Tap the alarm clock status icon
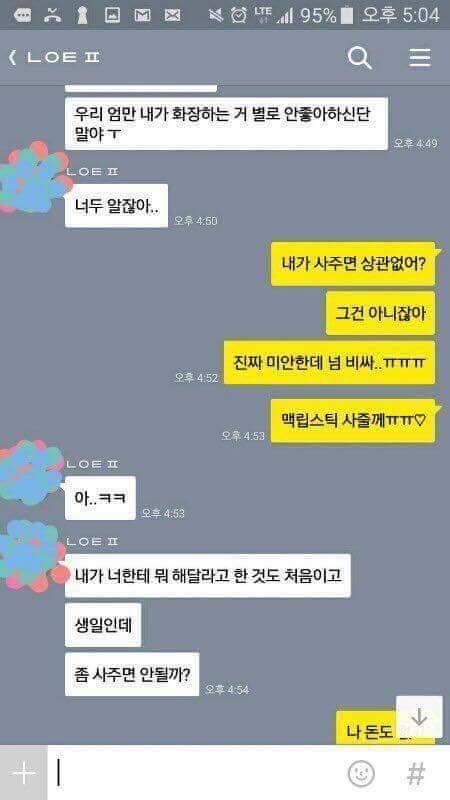450x800 pixels. point(238,15)
